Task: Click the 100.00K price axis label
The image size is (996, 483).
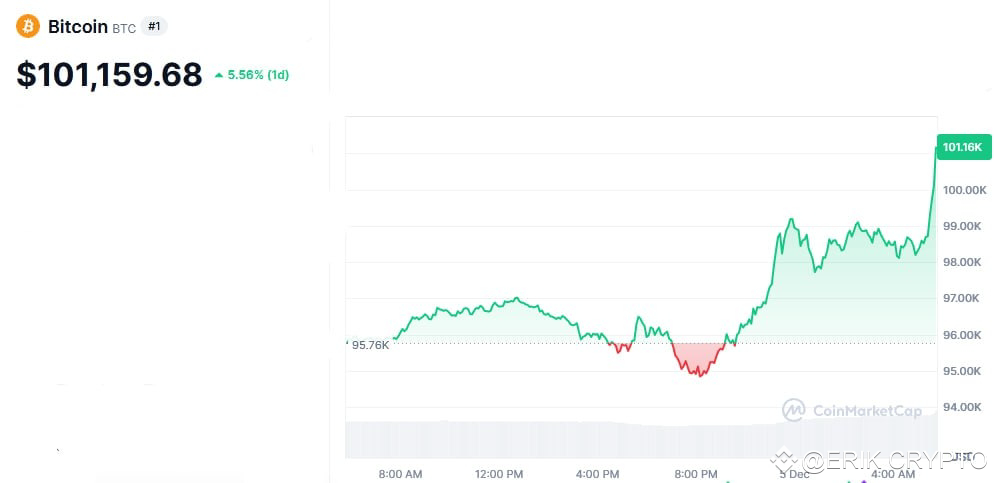Action: pos(964,190)
